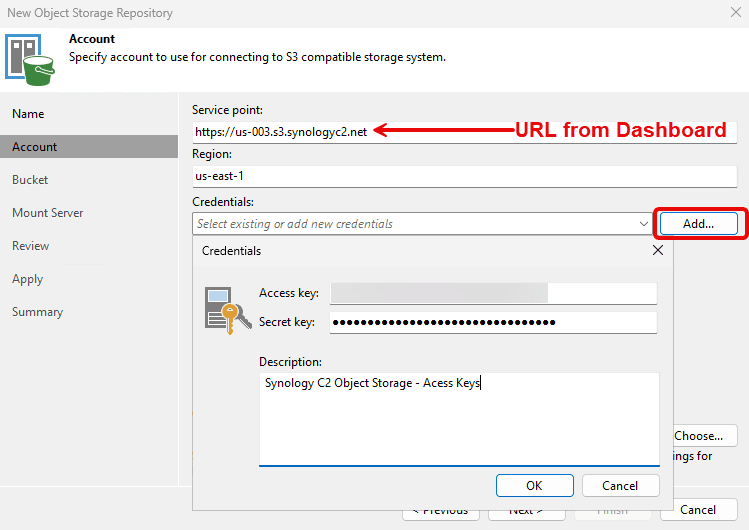
Task: Switch to the Mount Server step
Action: (x=47, y=213)
